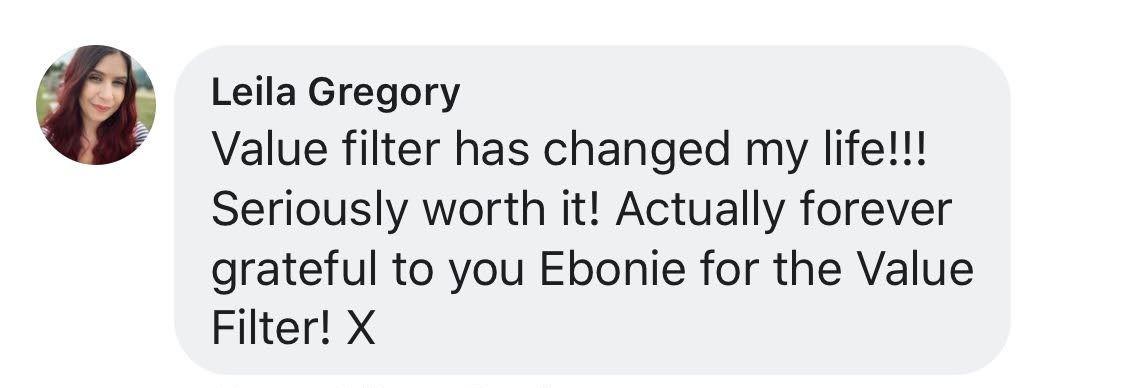Click the Leila Gregory name link

336,93
